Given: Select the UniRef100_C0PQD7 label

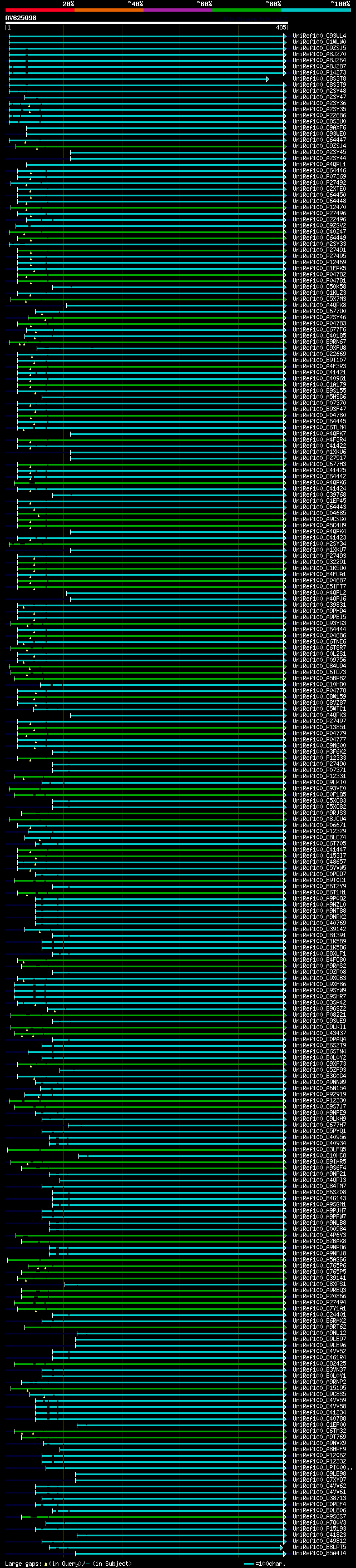Looking at the screenshot, I should tap(319, 874).
